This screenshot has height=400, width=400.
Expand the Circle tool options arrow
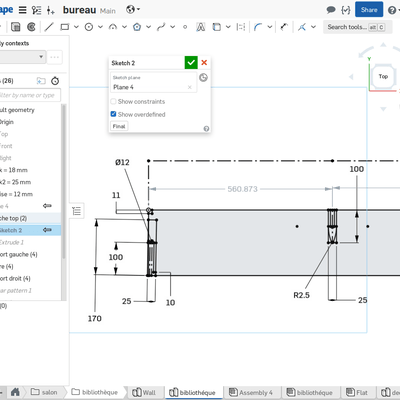[100, 27]
